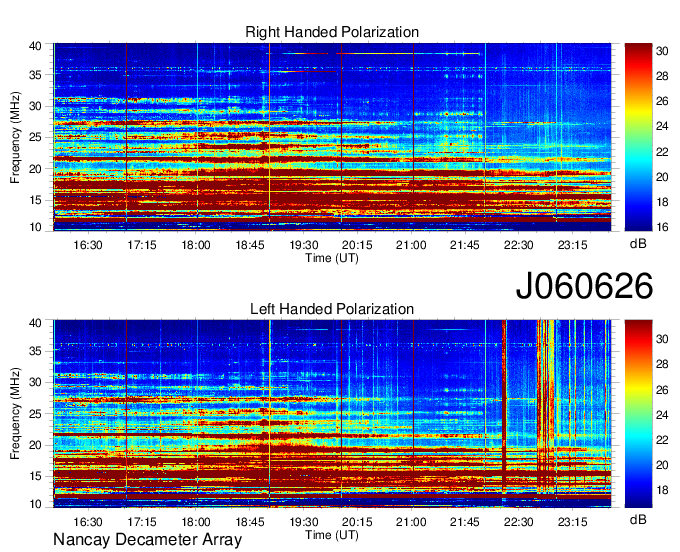
Task: Click the 10 MHz frequency tick of Right Handed plot
Action: click(x=36, y=227)
